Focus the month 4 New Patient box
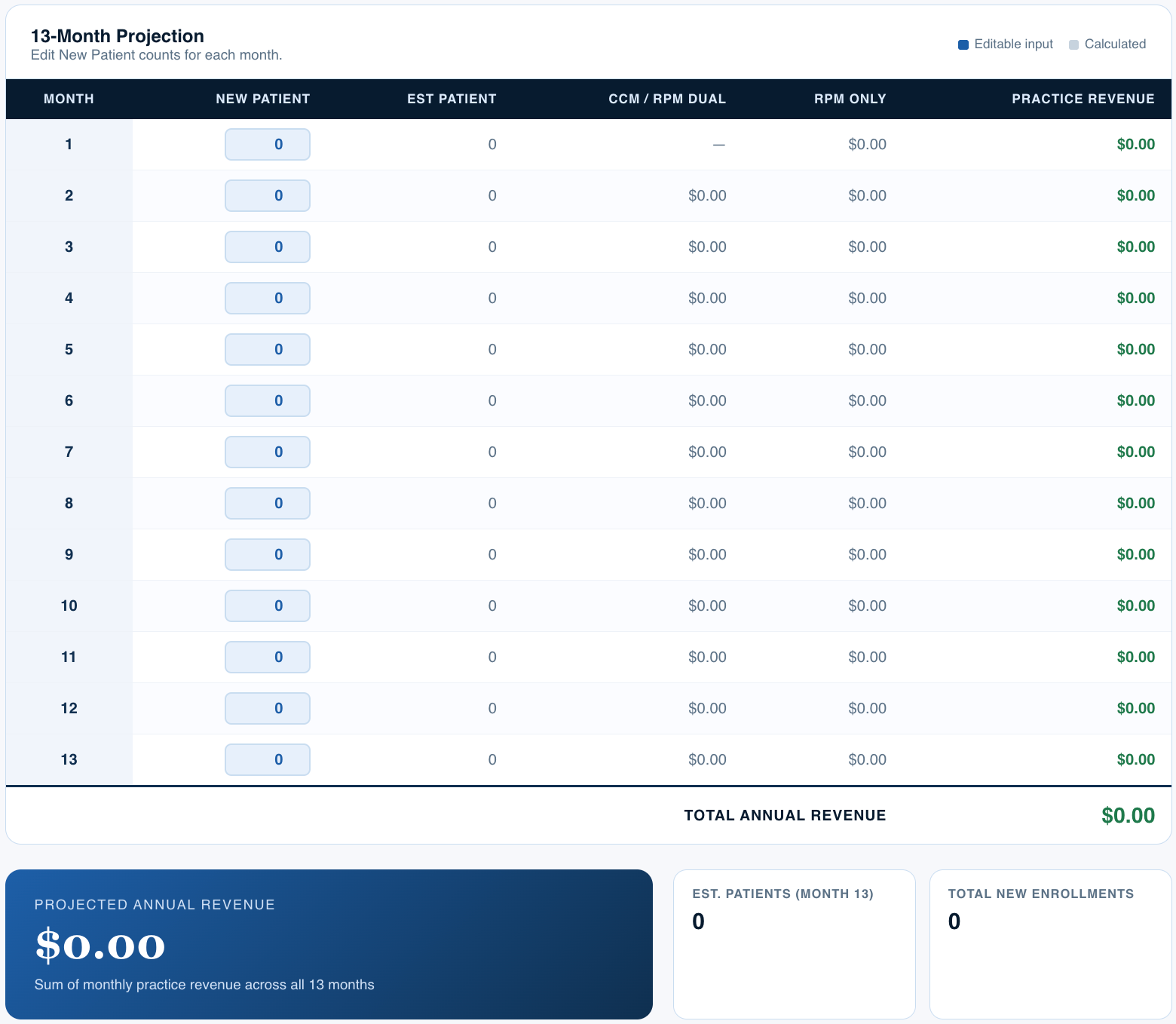Viewport: 1176px width, 1024px height. (x=268, y=298)
